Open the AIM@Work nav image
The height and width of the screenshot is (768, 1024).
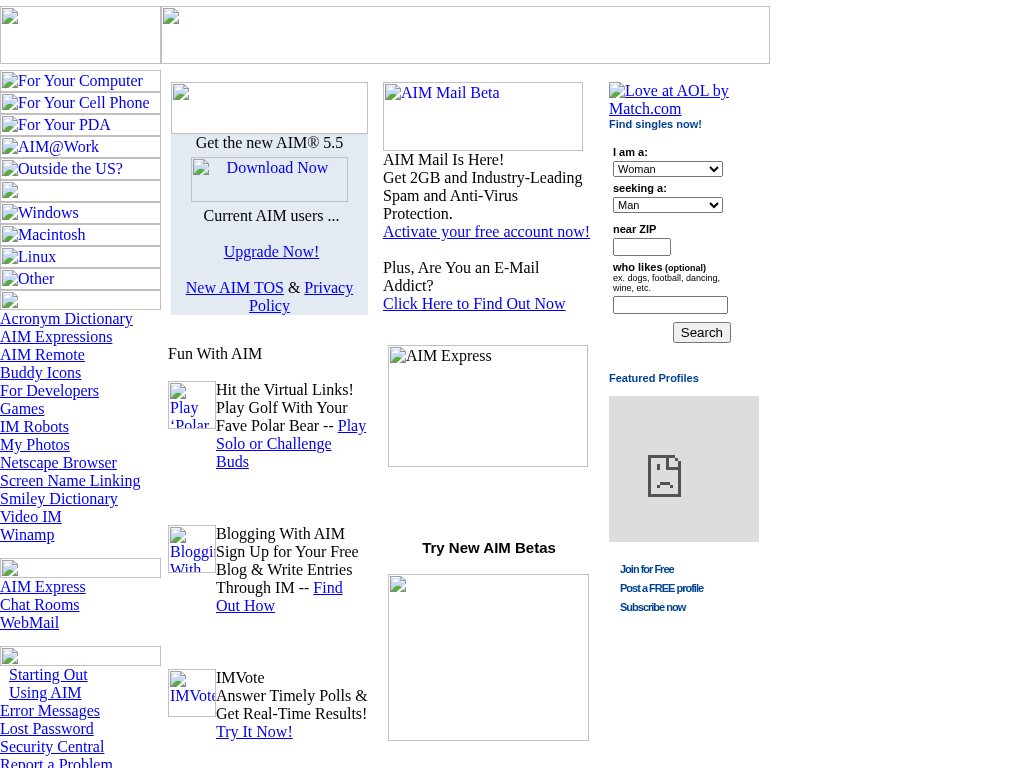point(80,147)
